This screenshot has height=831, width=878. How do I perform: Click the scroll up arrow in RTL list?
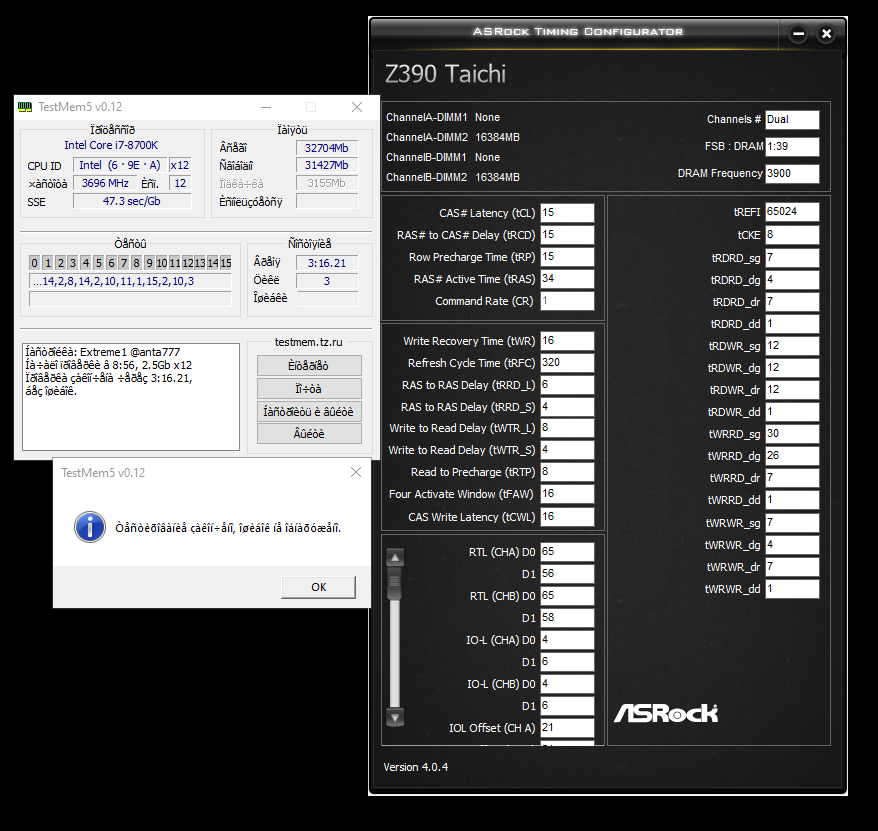tap(395, 557)
